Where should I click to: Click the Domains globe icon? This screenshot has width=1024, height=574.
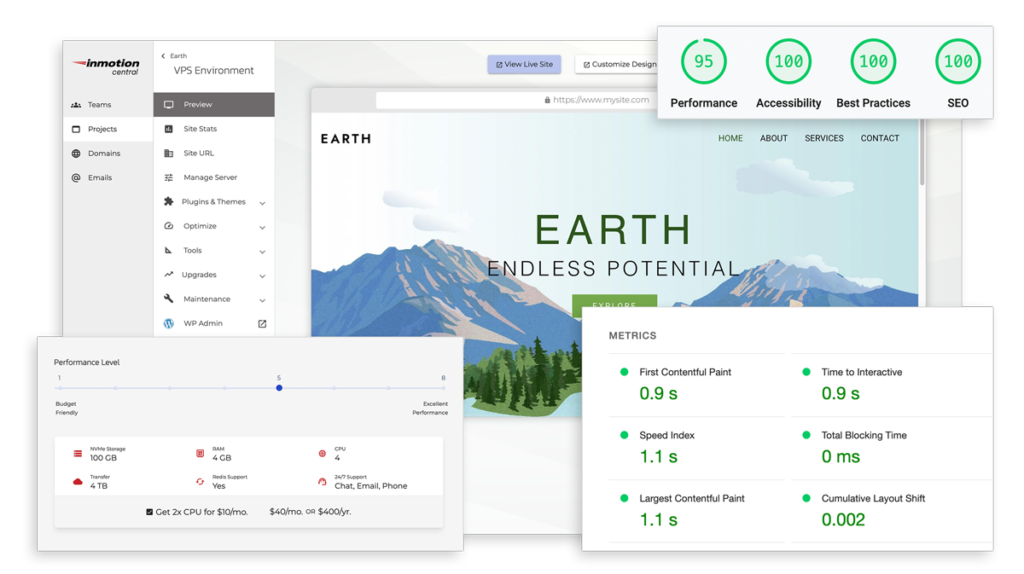tap(76, 154)
